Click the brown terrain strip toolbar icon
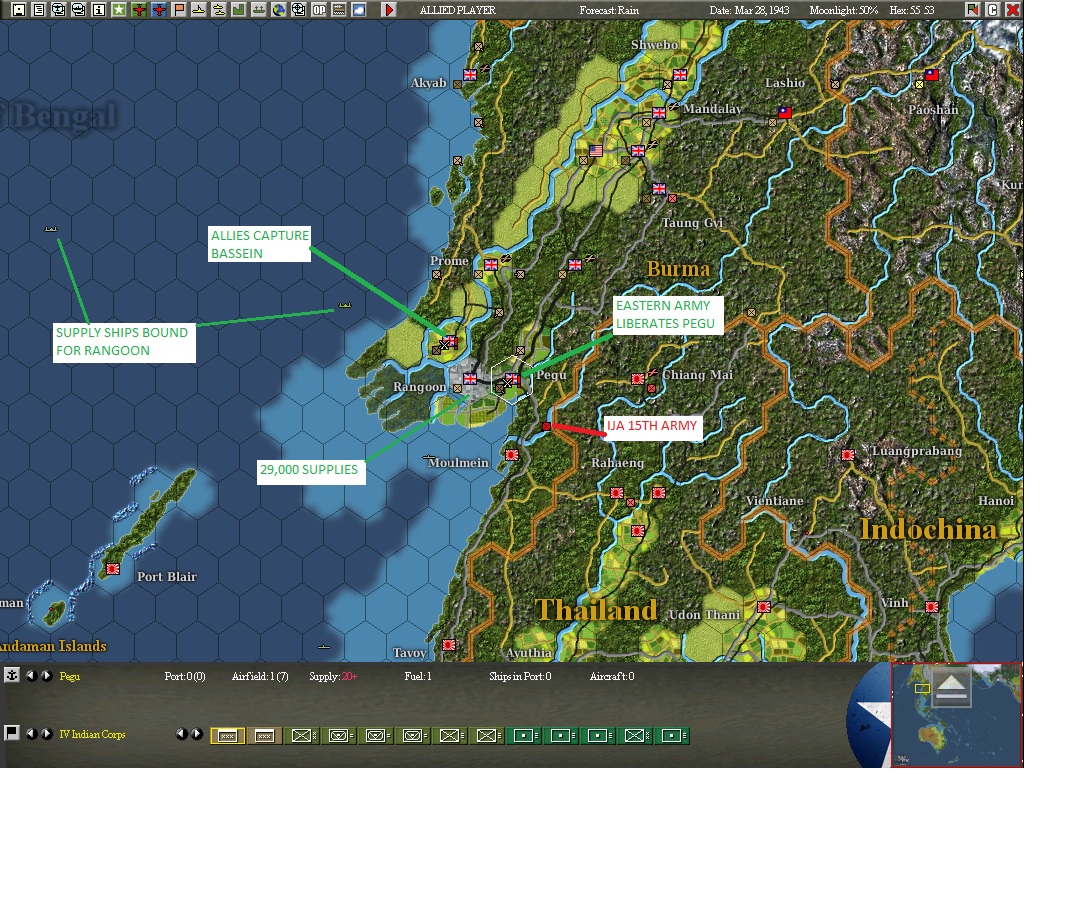The image size is (1083, 898). (338, 10)
